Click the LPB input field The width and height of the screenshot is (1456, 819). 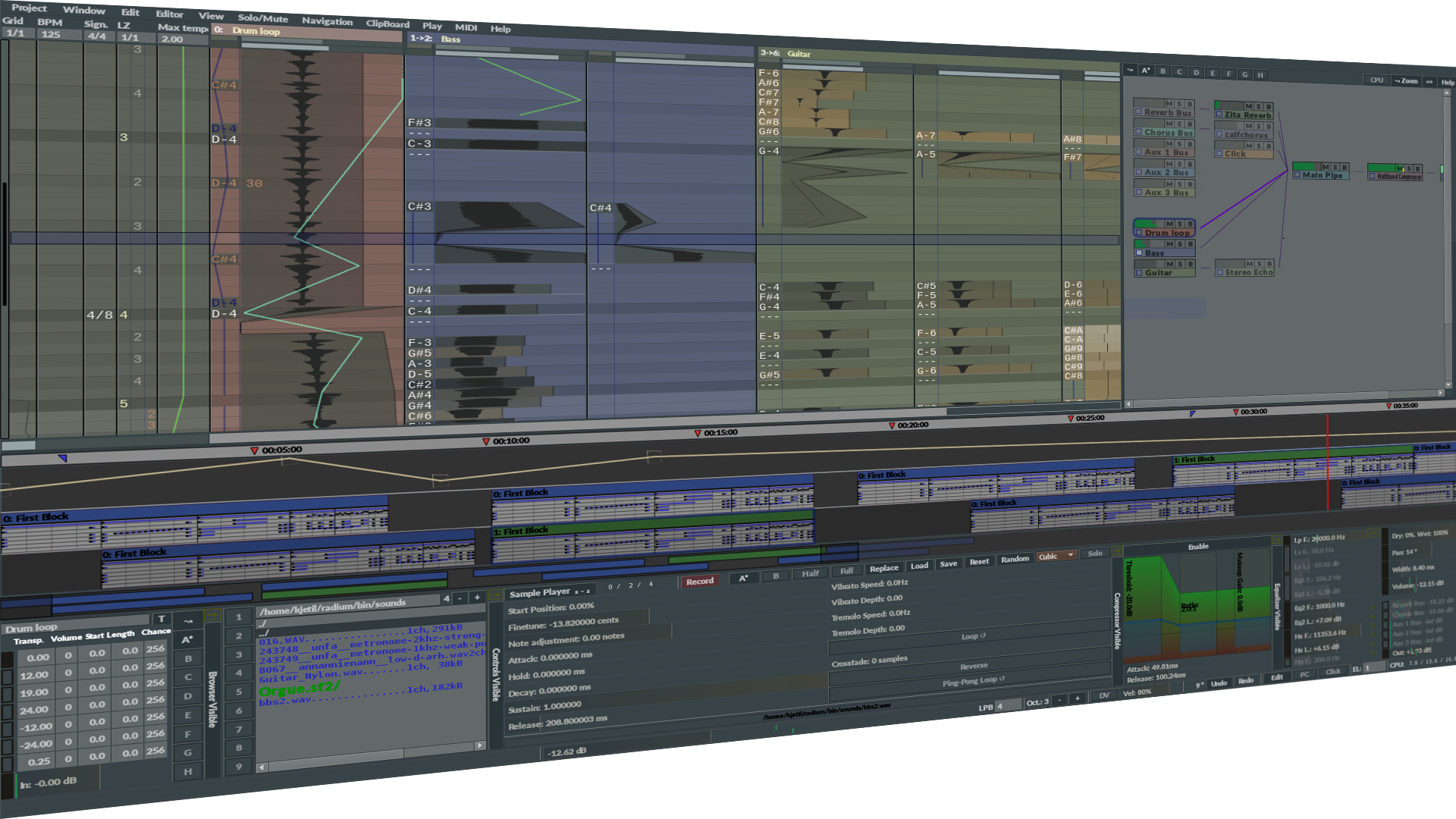(1008, 705)
